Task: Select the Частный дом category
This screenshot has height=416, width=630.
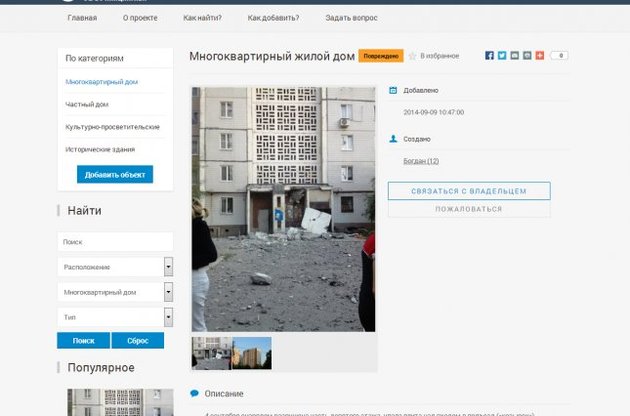Action: (x=87, y=104)
